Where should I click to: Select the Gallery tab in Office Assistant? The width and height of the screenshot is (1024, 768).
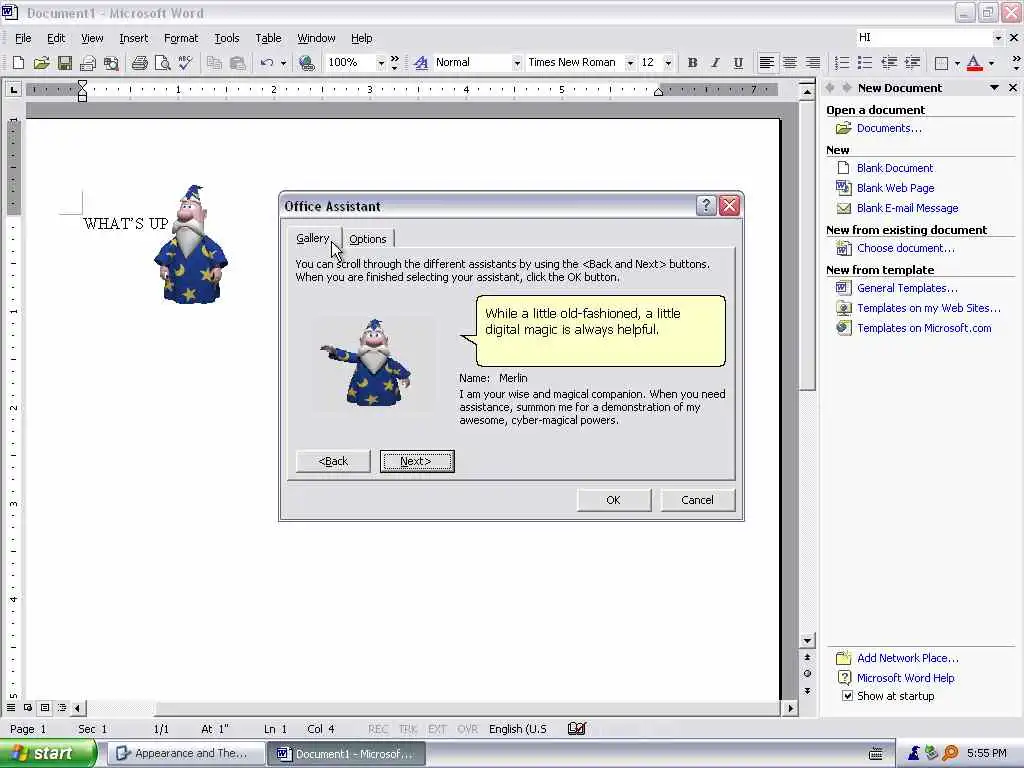click(313, 238)
